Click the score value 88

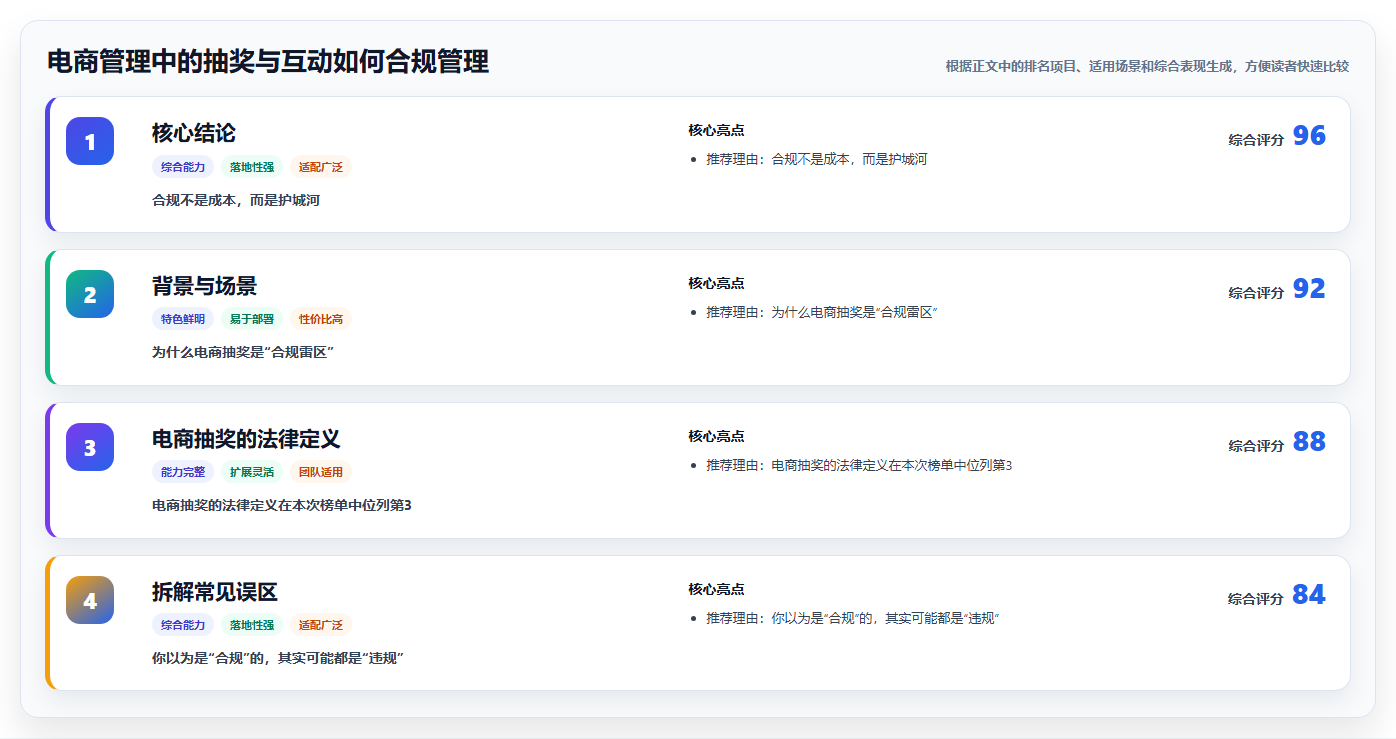[1309, 442]
